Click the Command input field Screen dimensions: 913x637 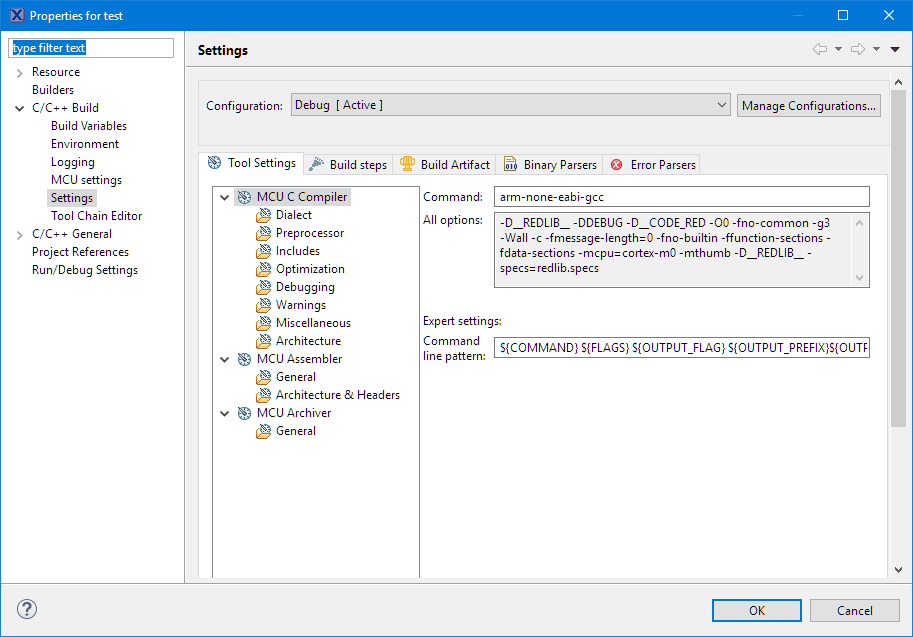682,197
